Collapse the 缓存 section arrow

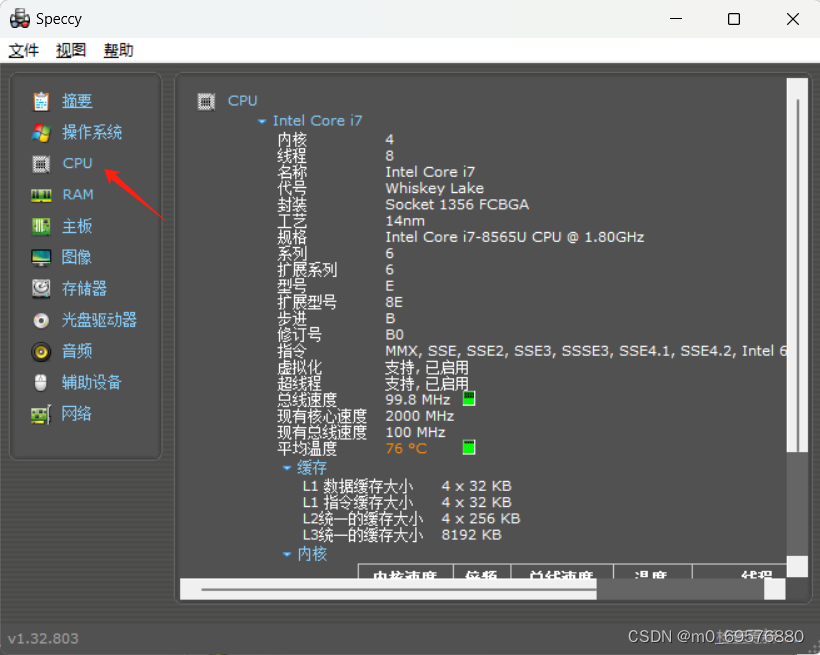click(x=287, y=468)
